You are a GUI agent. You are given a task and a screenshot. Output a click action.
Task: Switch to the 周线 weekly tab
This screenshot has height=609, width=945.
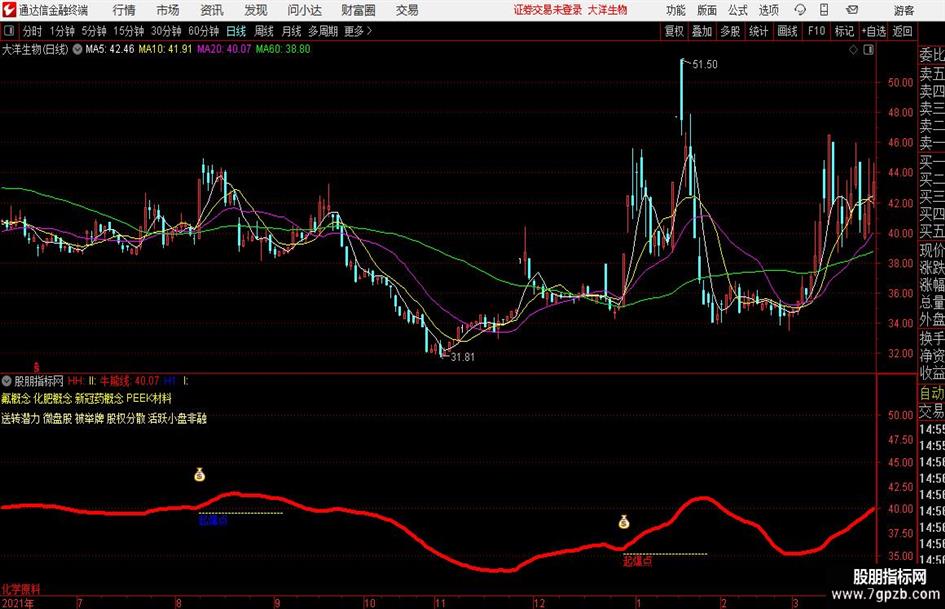pos(264,31)
